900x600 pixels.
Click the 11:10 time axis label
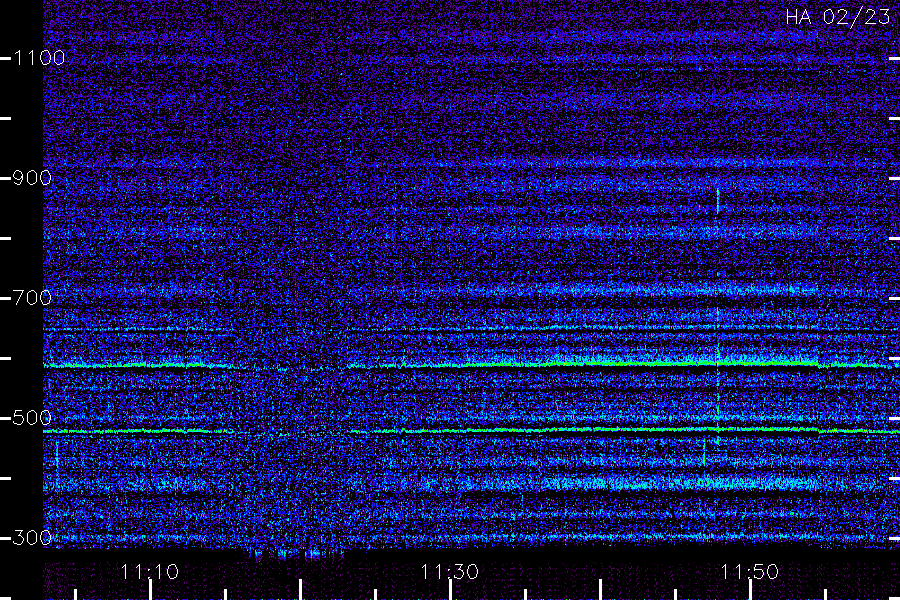(150, 572)
